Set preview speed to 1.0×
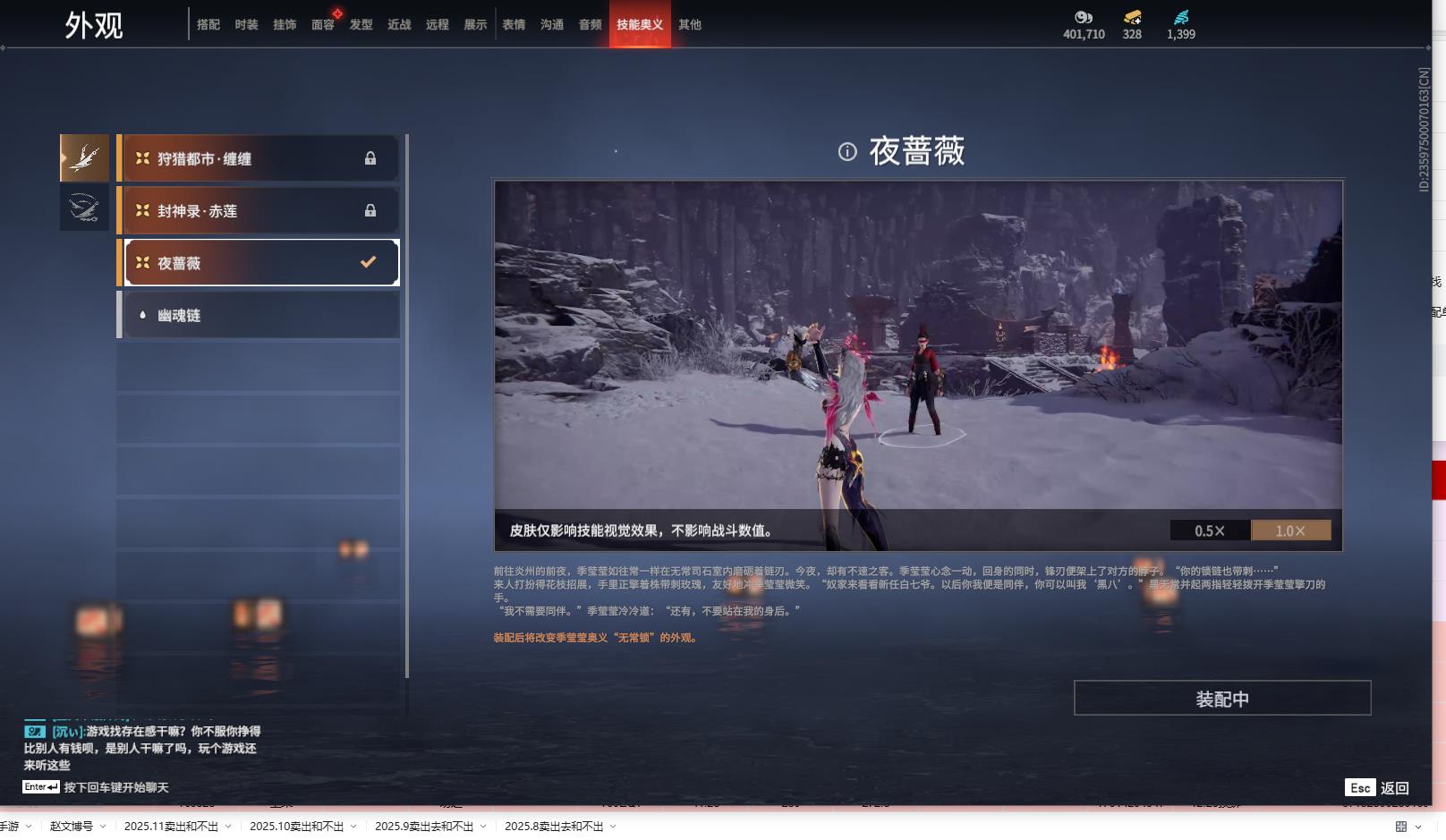The image size is (1446, 840). tap(1290, 530)
